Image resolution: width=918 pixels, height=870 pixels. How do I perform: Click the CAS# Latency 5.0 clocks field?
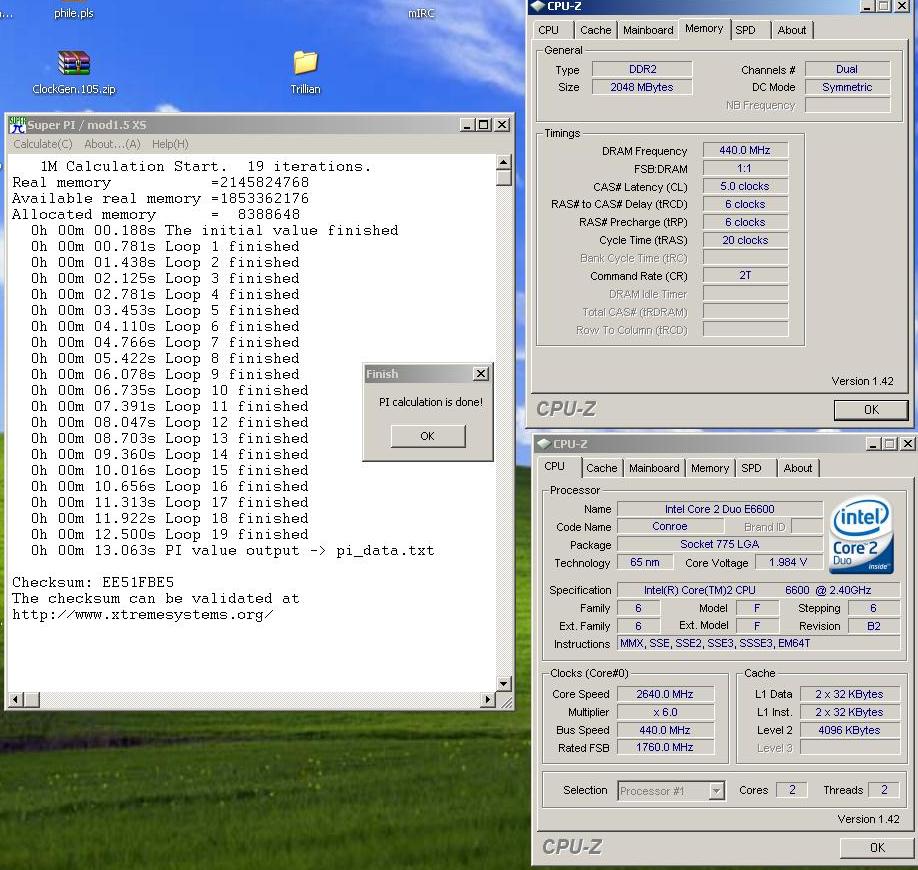[x=745, y=186]
